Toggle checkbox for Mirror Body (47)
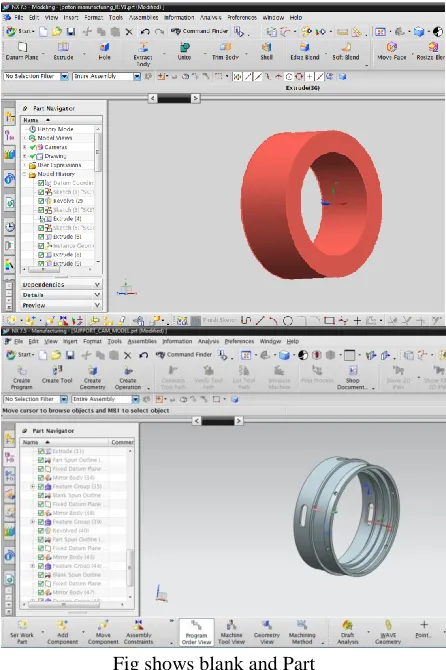The width and height of the screenshot is (446, 670). click(x=41, y=592)
